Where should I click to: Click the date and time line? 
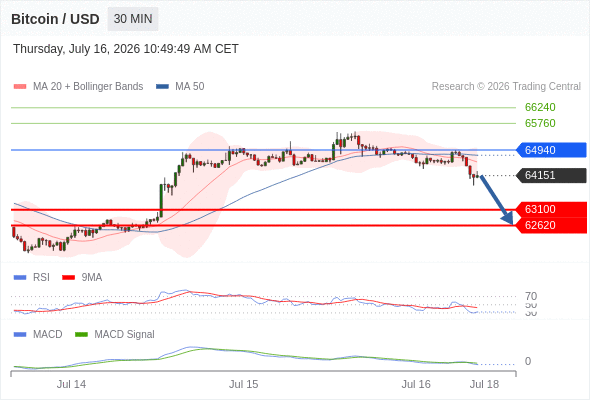point(126,49)
